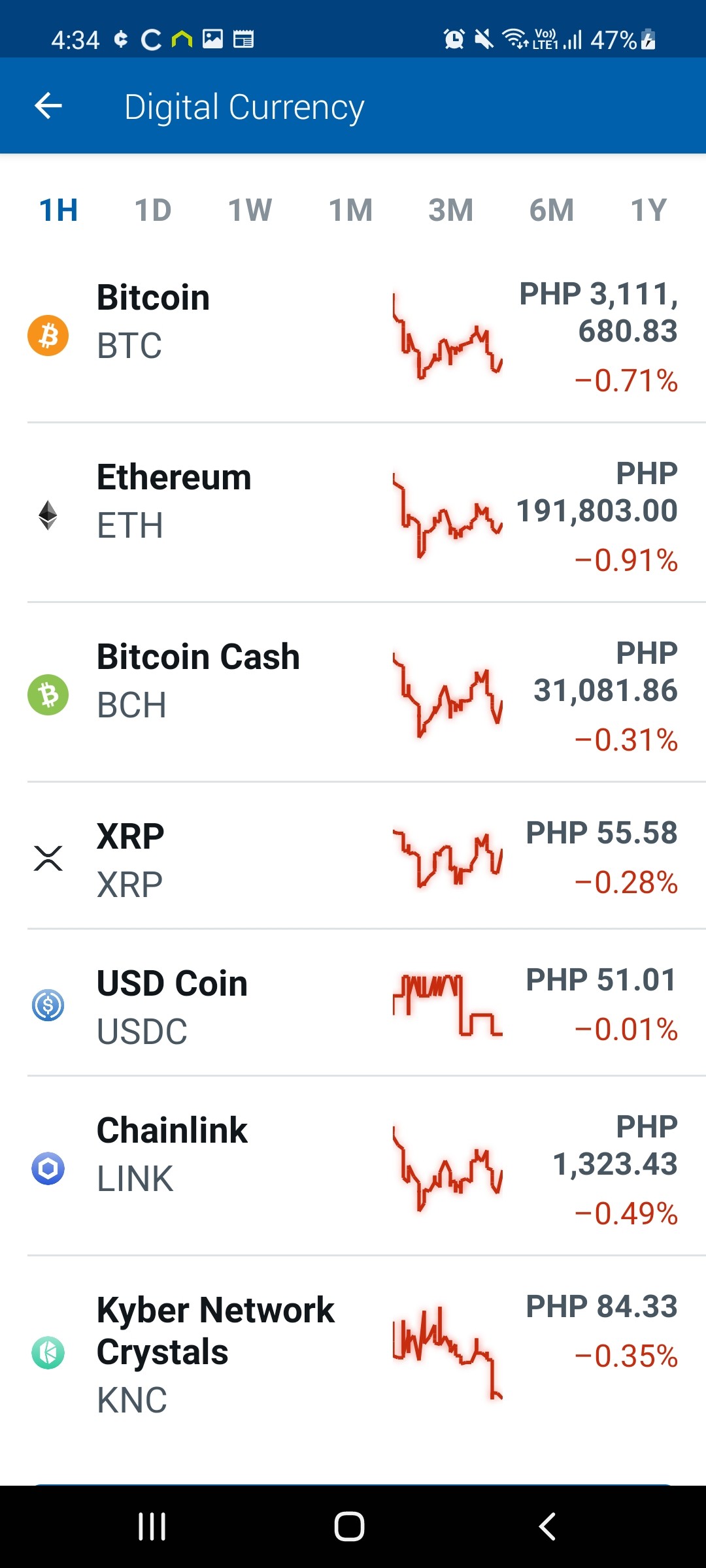Tap the Ethereum diamond logo icon
The height and width of the screenshot is (1568, 706).
coord(48,515)
